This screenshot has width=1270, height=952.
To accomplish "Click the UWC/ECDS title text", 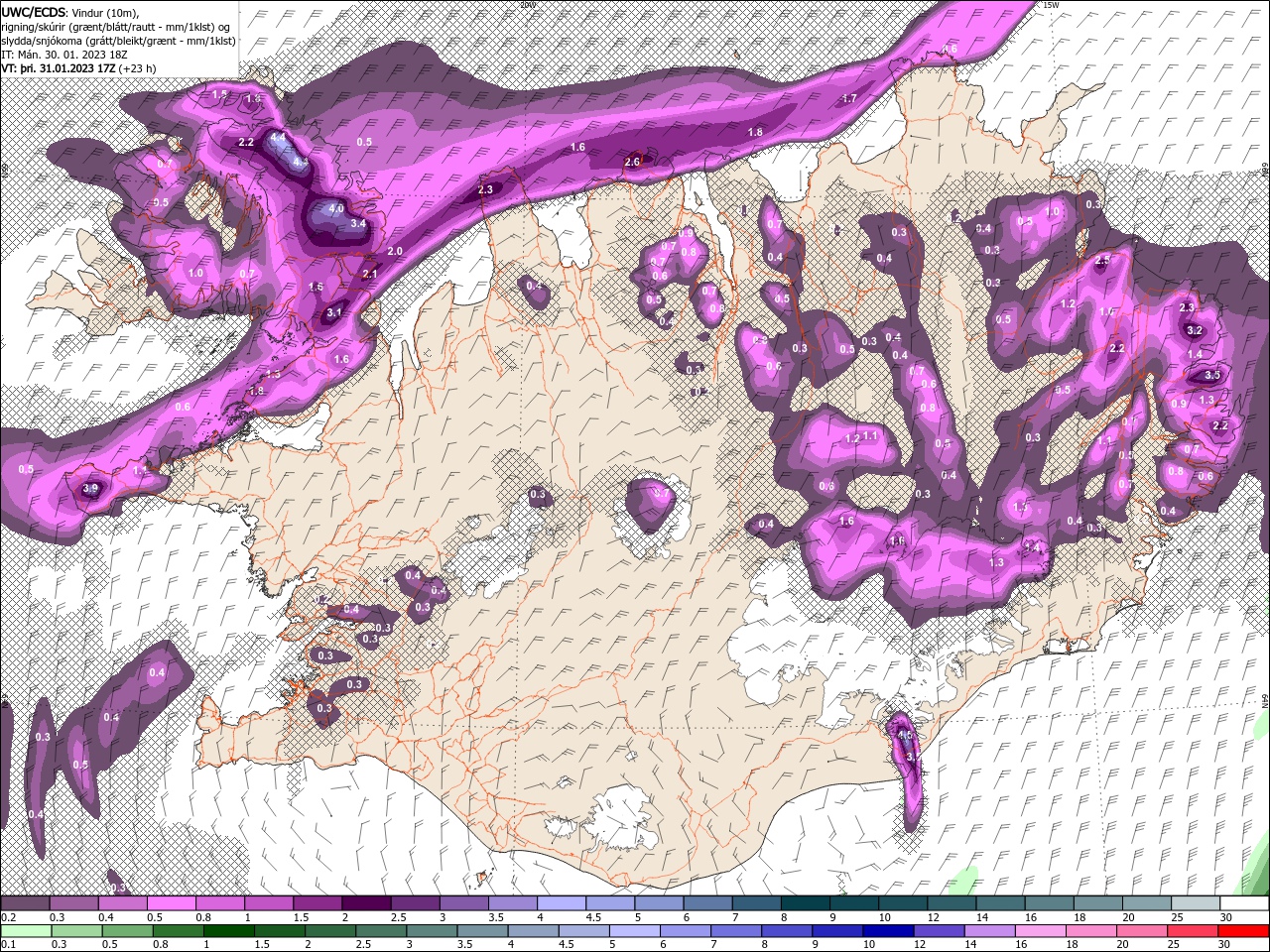I will tap(32, 12).
